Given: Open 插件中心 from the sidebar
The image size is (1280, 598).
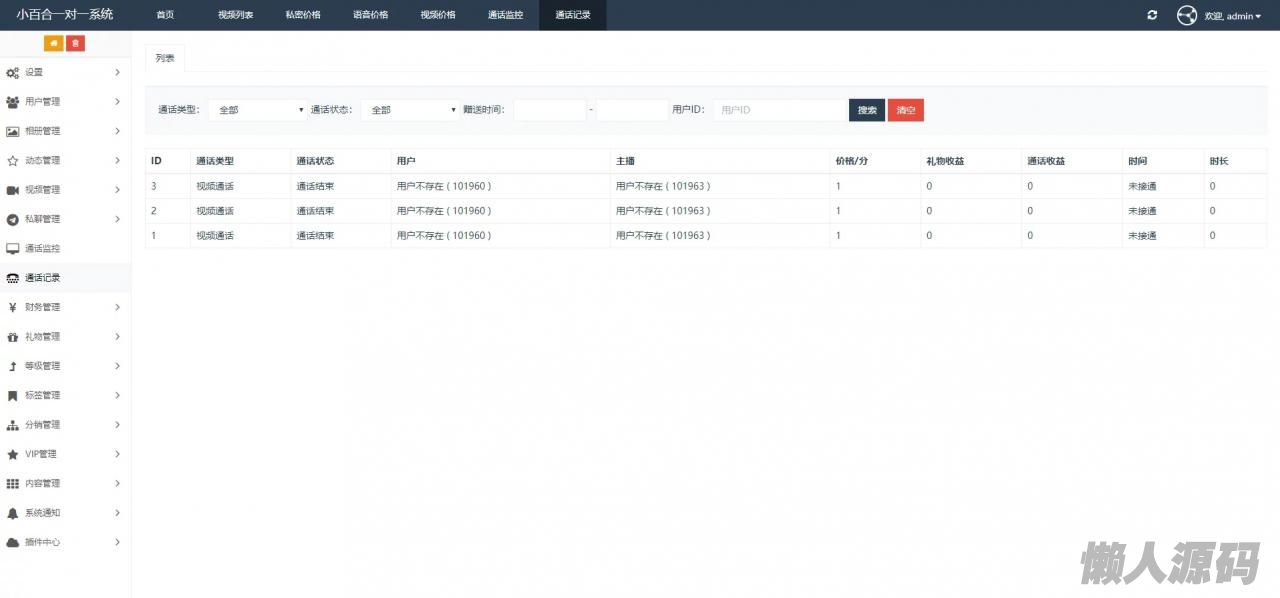Looking at the screenshot, I should [42, 542].
